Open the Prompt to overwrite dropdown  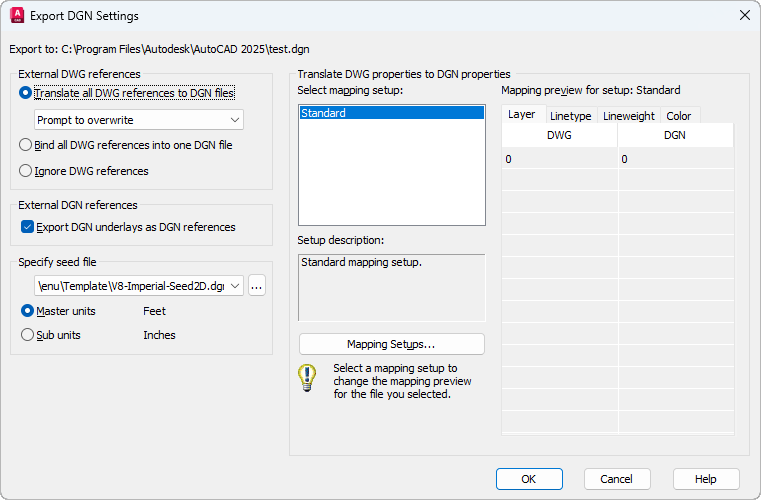click(x=139, y=120)
